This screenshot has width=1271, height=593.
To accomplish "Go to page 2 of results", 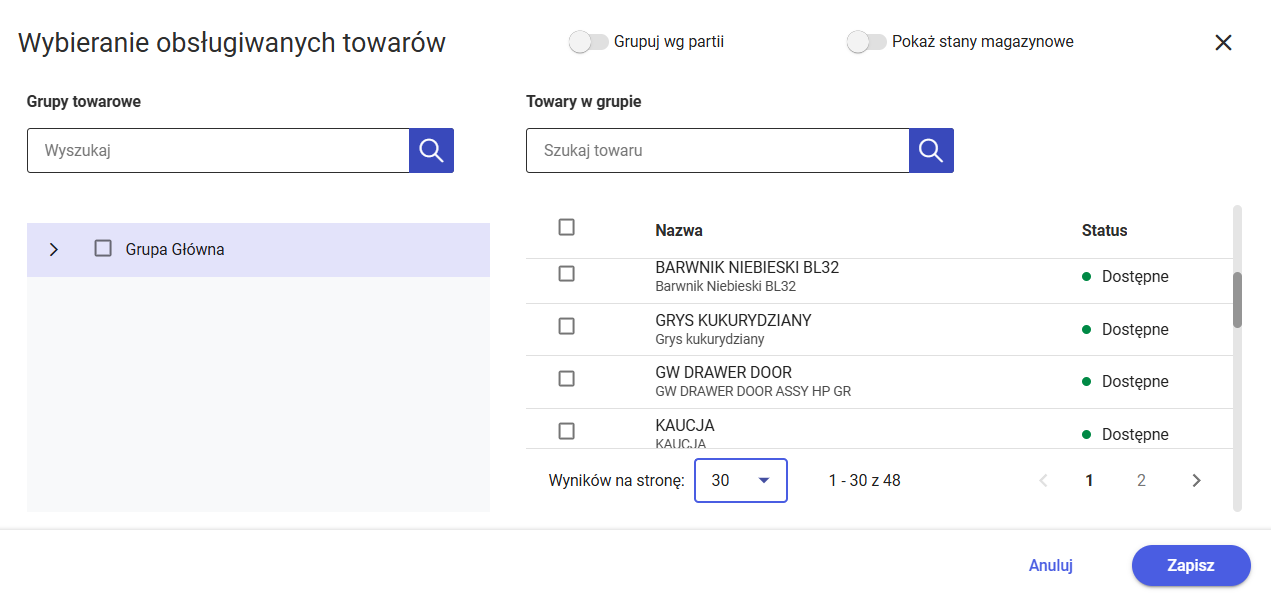I will pos(1141,480).
